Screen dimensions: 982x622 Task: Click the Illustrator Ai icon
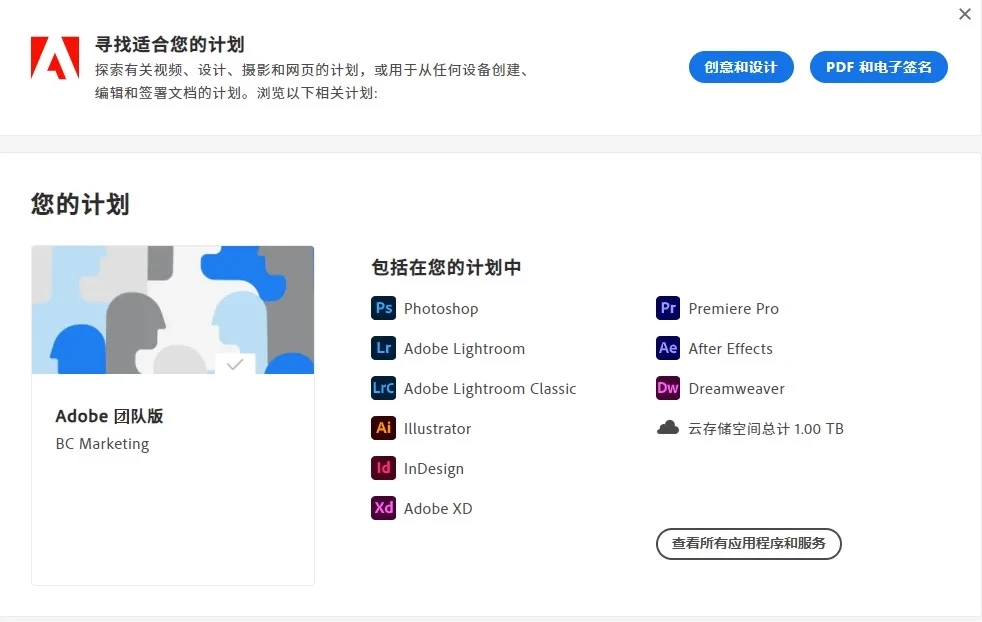[x=383, y=428]
